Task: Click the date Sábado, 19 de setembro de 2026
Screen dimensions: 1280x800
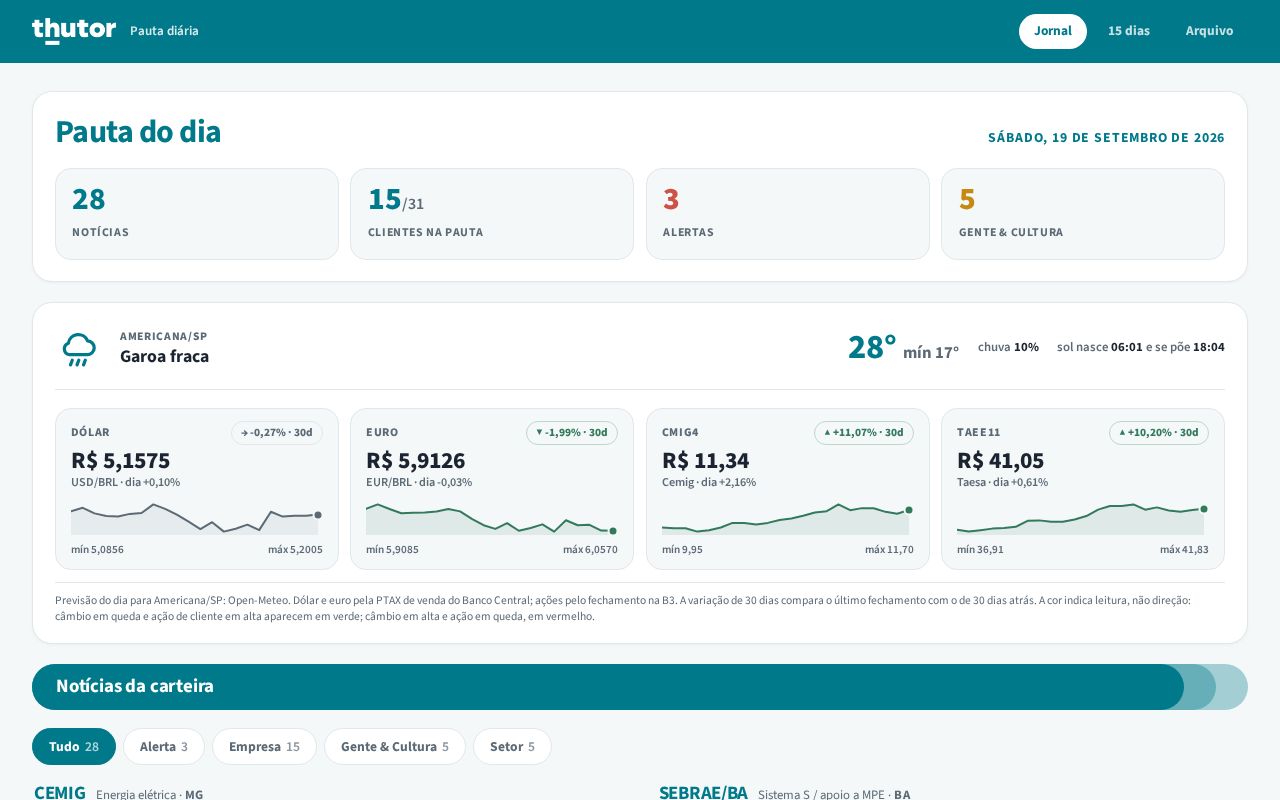Action: 1106,138
